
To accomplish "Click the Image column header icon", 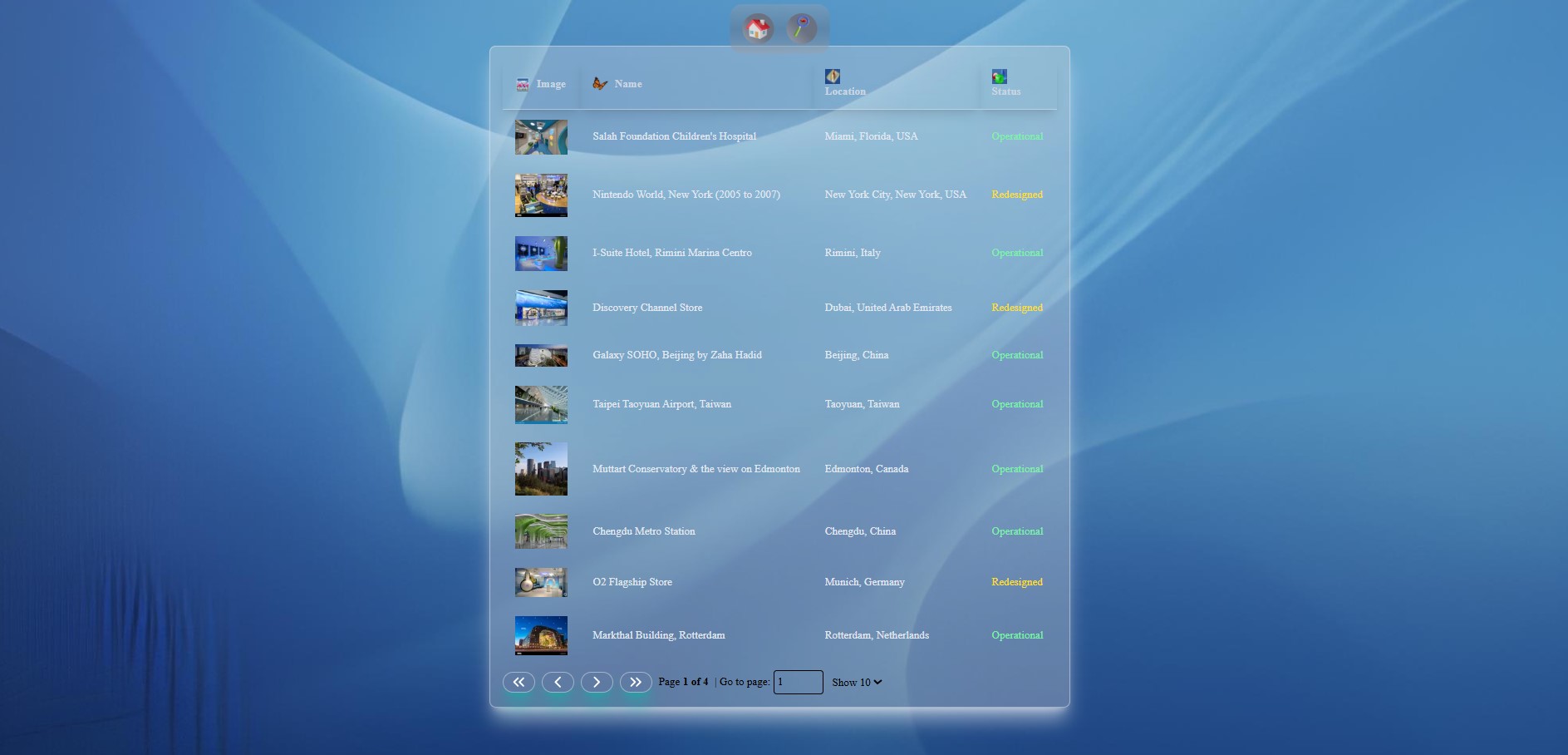I will 523,84.
